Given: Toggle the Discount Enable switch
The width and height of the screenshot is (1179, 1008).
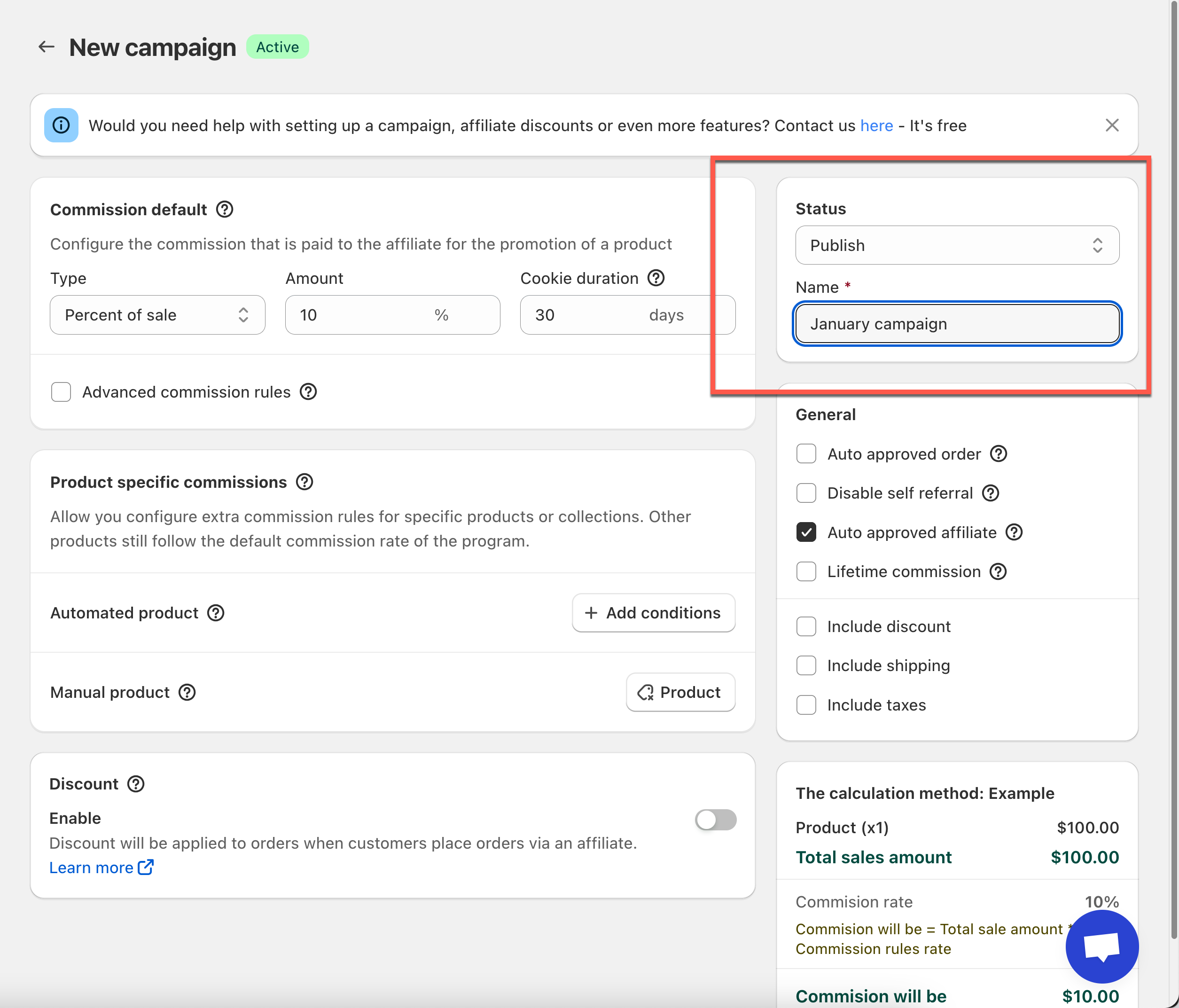Looking at the screenshot, I should click(x=715, y=820).
